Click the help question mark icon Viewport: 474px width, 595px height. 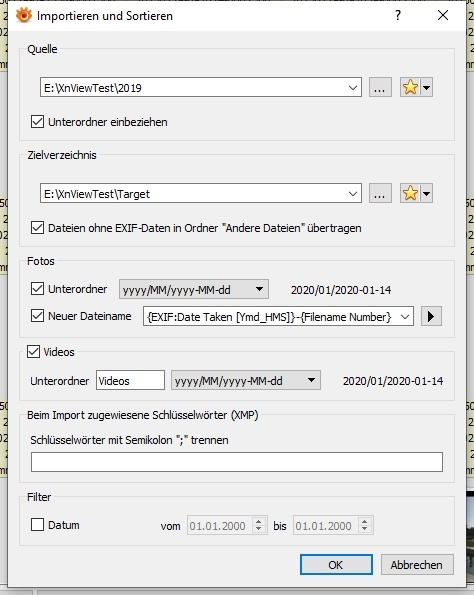click(x=398, y=16)
